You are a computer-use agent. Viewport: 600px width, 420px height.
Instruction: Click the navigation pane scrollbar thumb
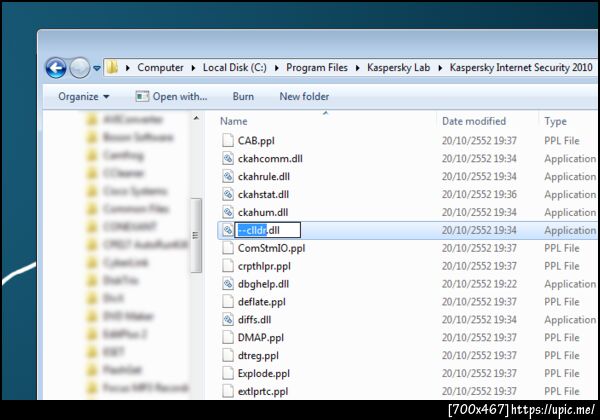pyautogui.click(x=196, y=235)
